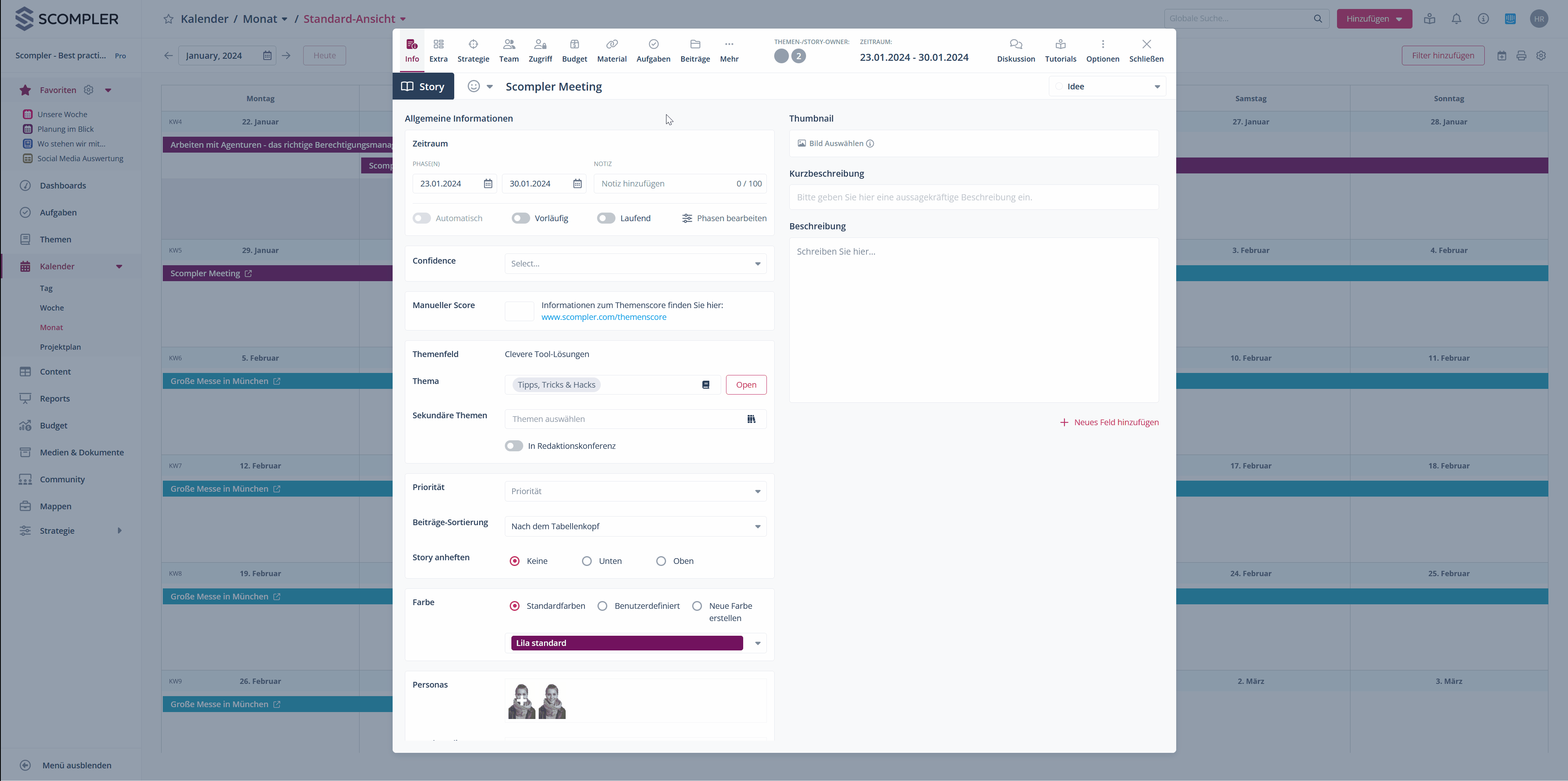Switch to the Strategie tab

click(473, 51)
